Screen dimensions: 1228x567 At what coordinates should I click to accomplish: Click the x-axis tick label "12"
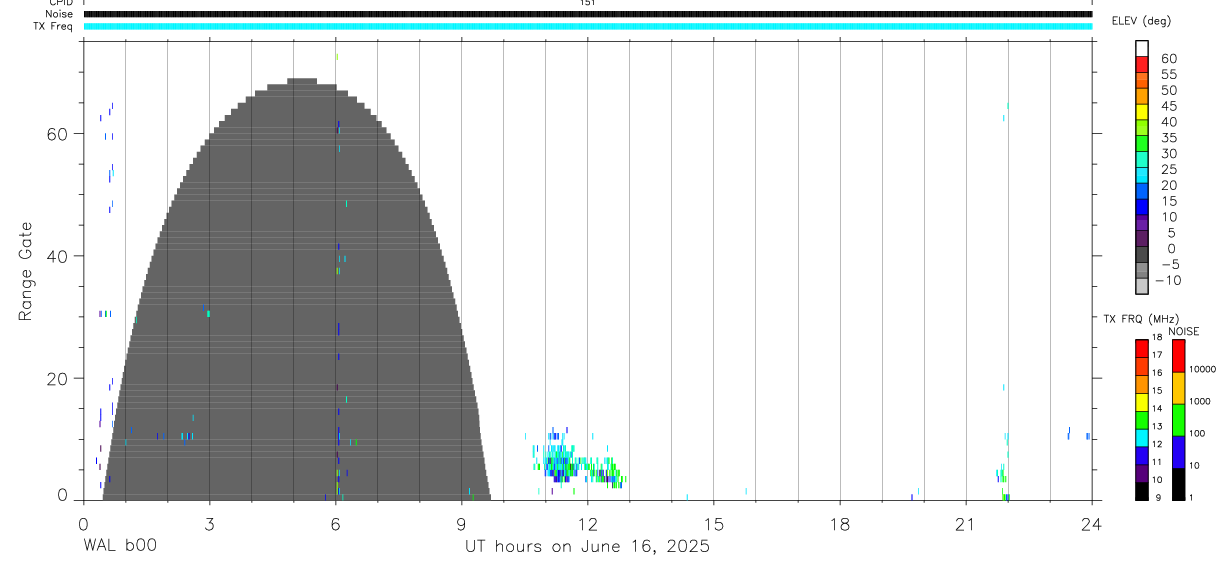click(x=587, y=523)
